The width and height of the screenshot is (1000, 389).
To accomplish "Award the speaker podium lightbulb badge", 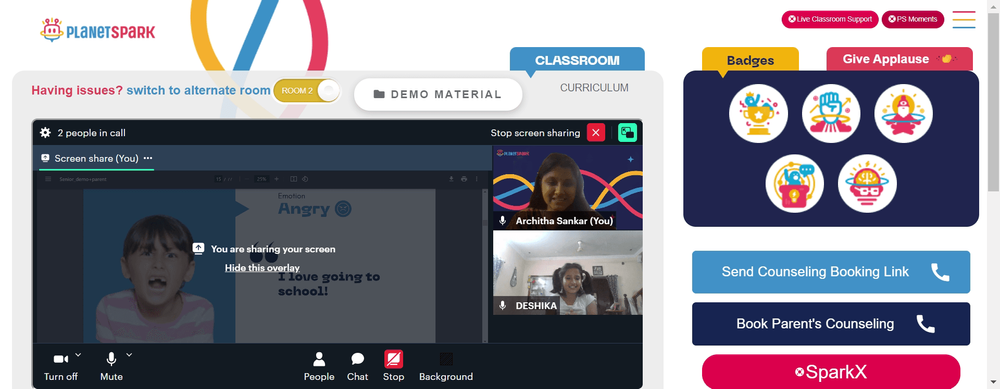I will (x=795, y=184).
